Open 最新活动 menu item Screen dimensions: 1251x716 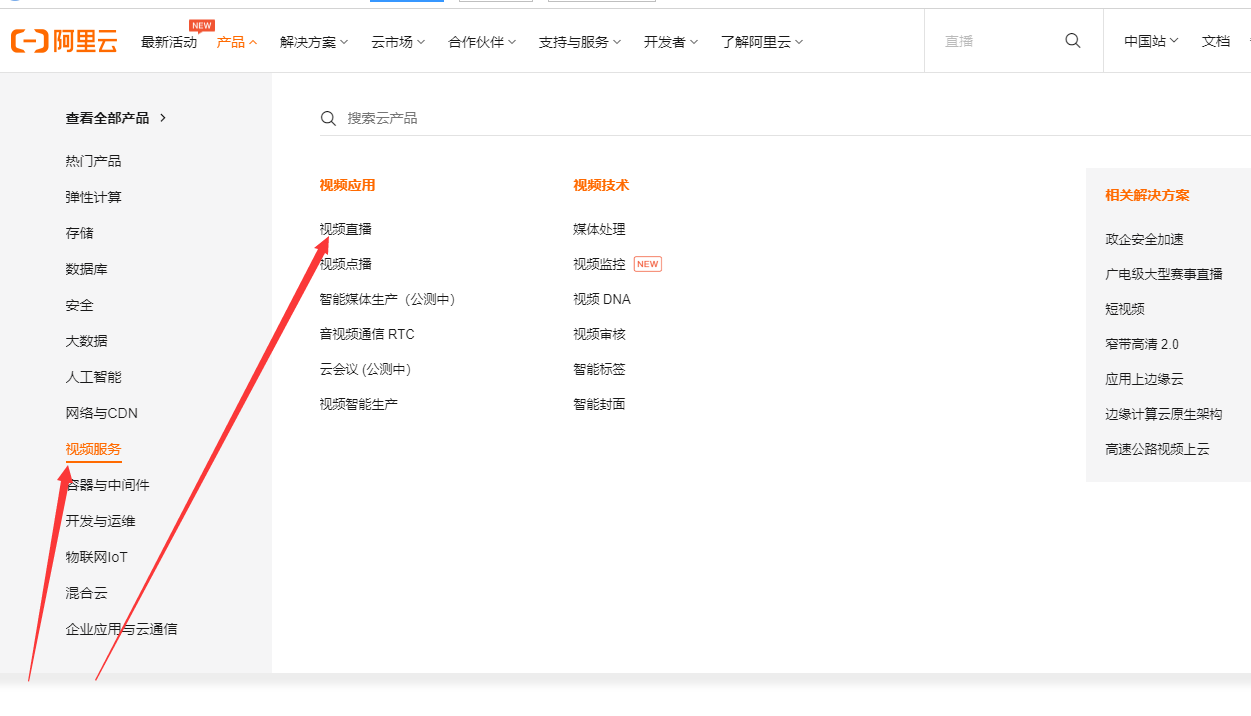point(169,42)
